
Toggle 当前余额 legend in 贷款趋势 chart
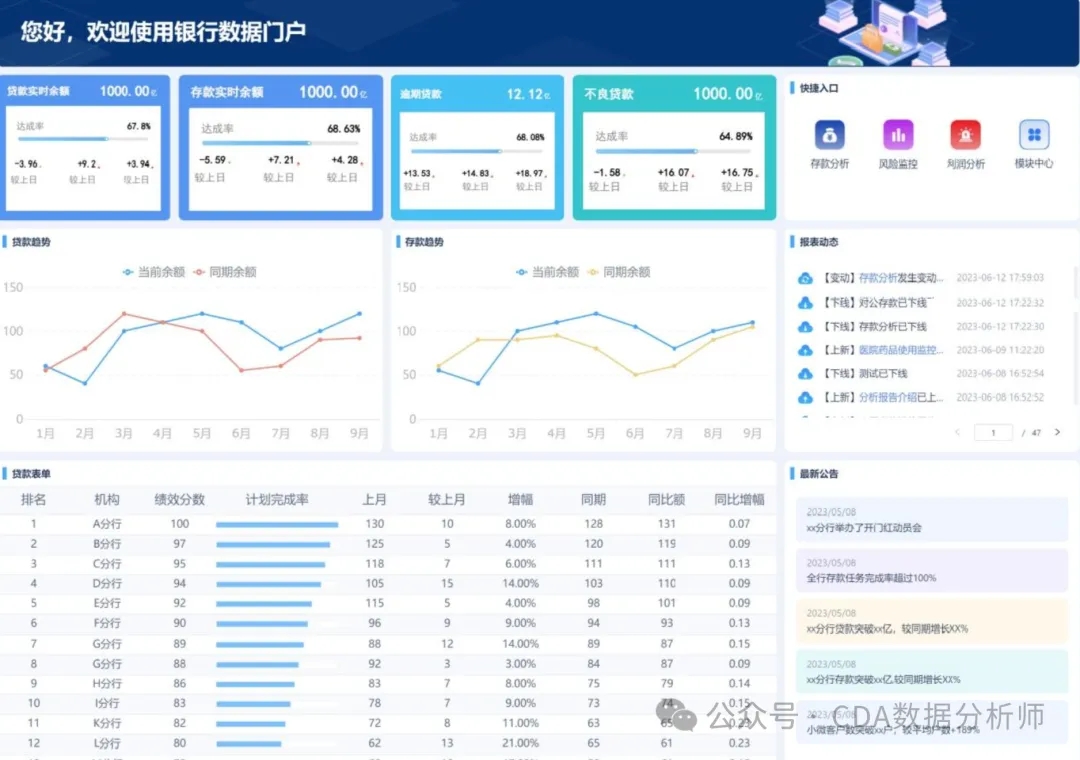(153, 272)
